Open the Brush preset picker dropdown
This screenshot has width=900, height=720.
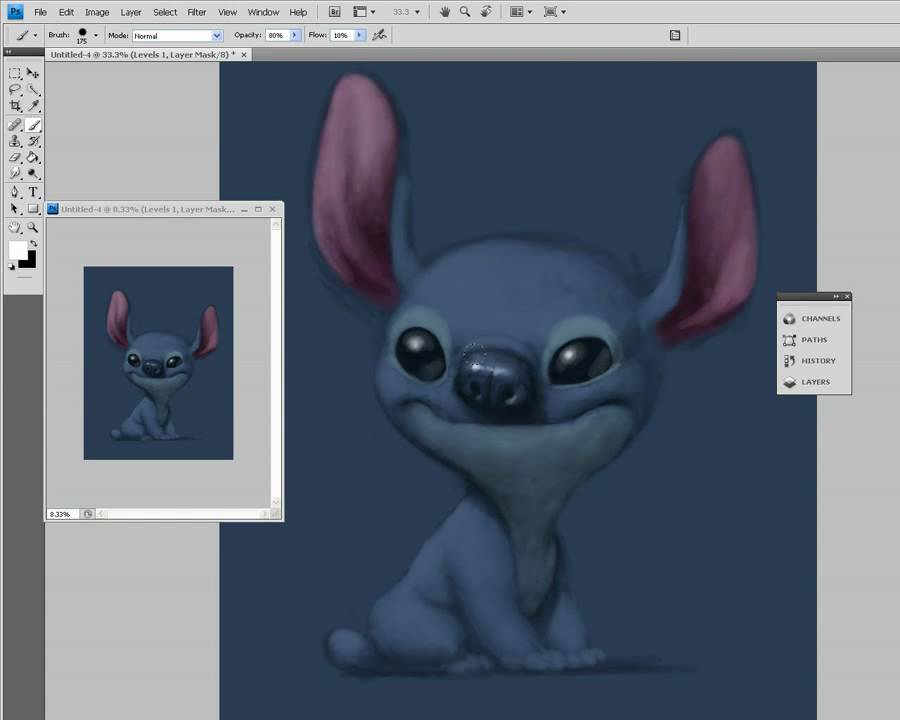point(95,35)
